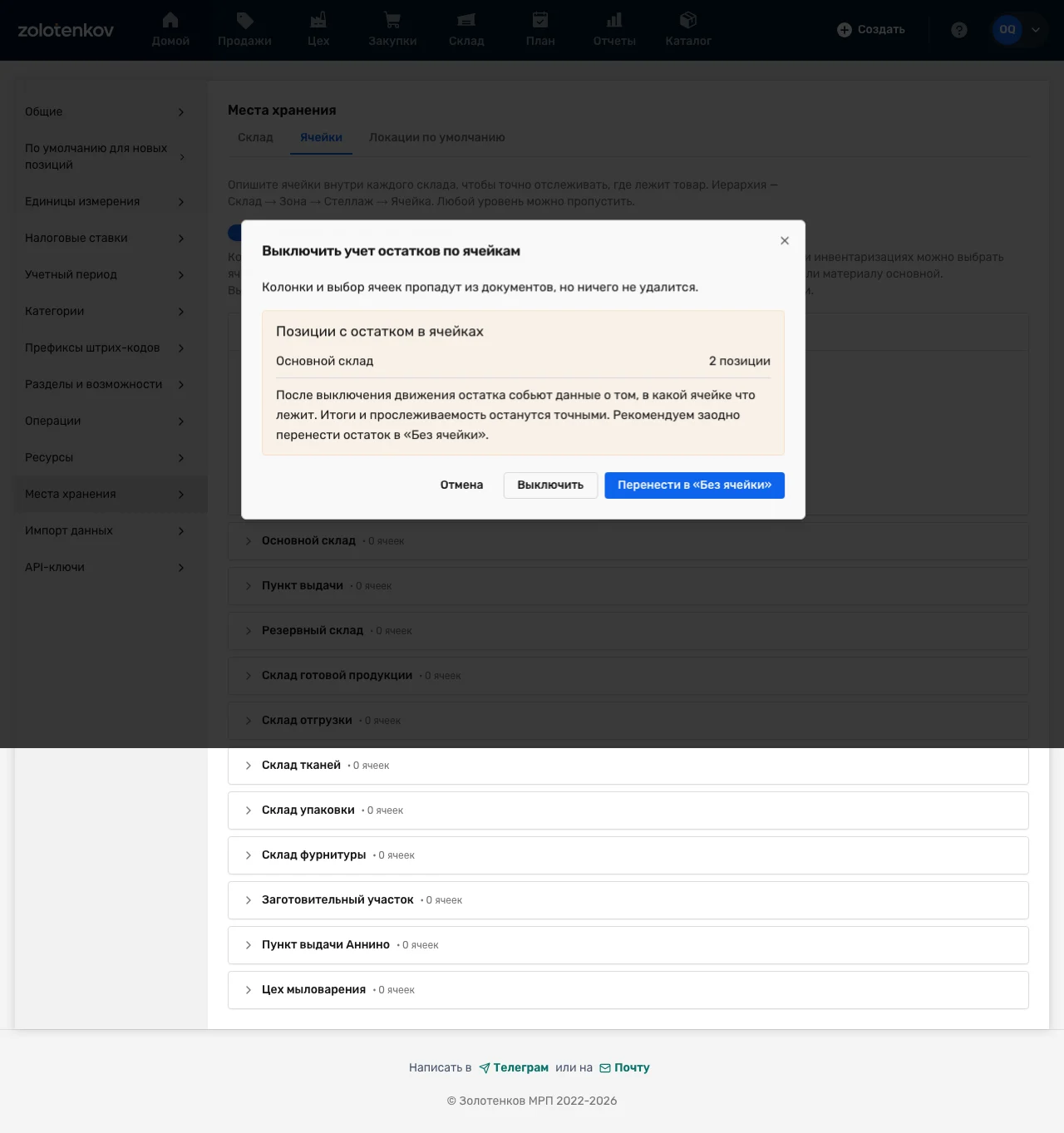Screen dimensions: 1064x1133
Task: Click Перенести в «Без ячейки» button
Action: (x=694, y=485)
